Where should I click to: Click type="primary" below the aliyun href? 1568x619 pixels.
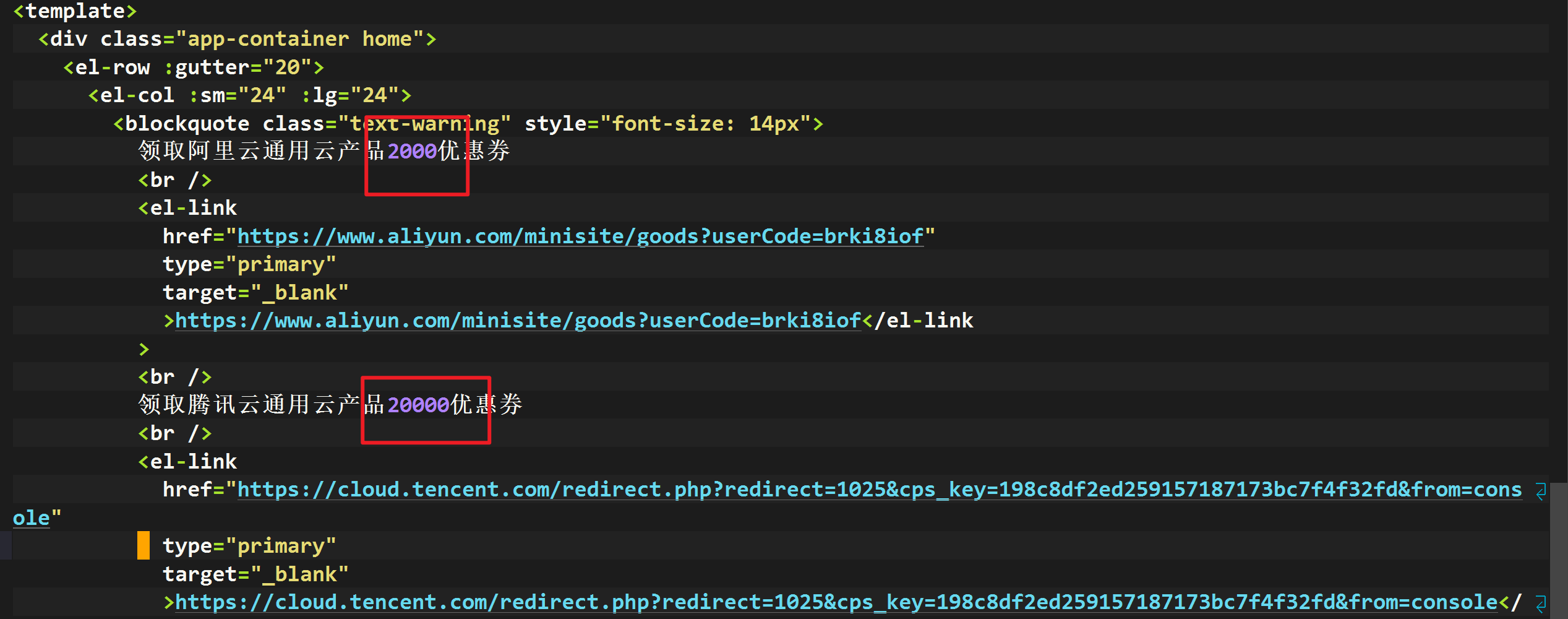pos(250,264)
